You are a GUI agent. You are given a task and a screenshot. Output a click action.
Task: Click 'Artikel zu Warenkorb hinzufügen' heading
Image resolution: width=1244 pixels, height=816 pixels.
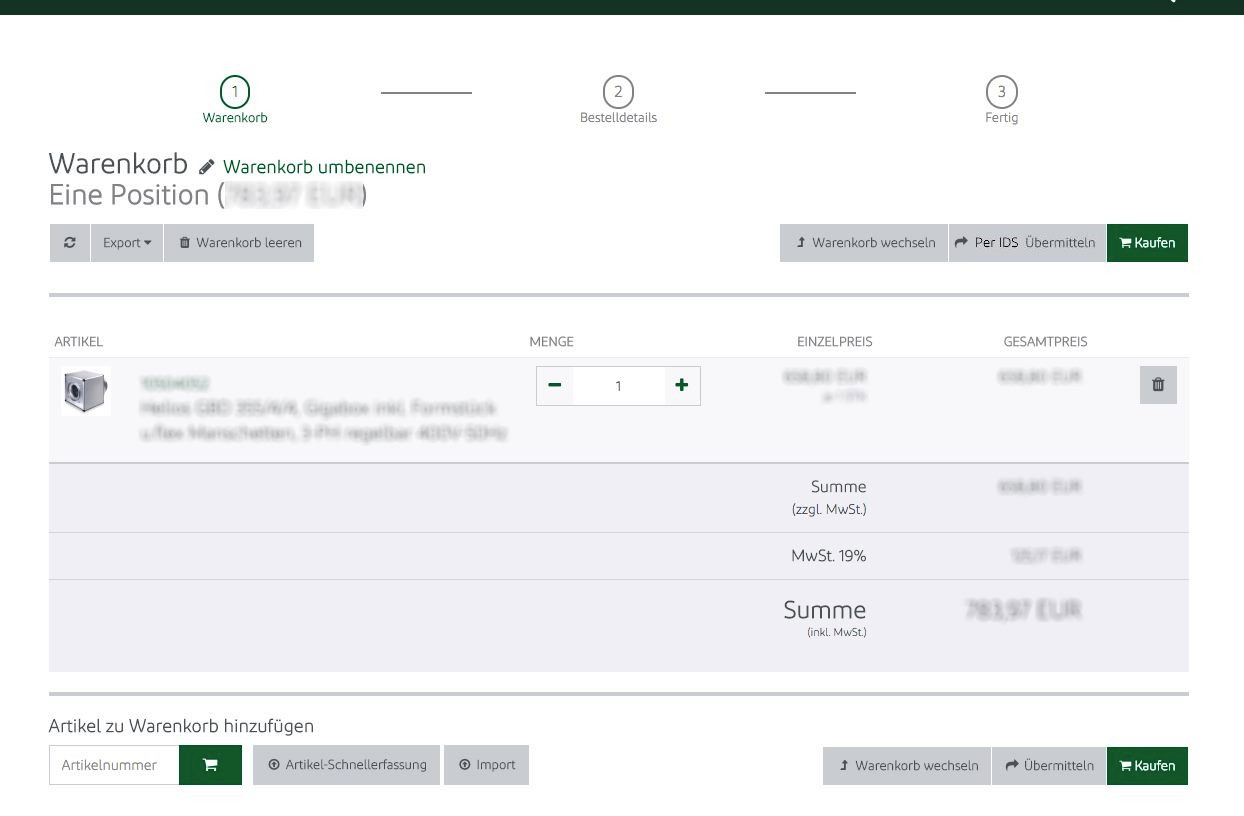(x=181, y=726)
